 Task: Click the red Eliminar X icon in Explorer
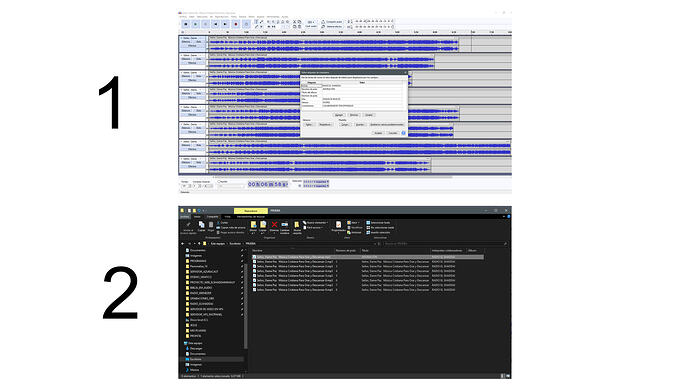tap(275, 224)
